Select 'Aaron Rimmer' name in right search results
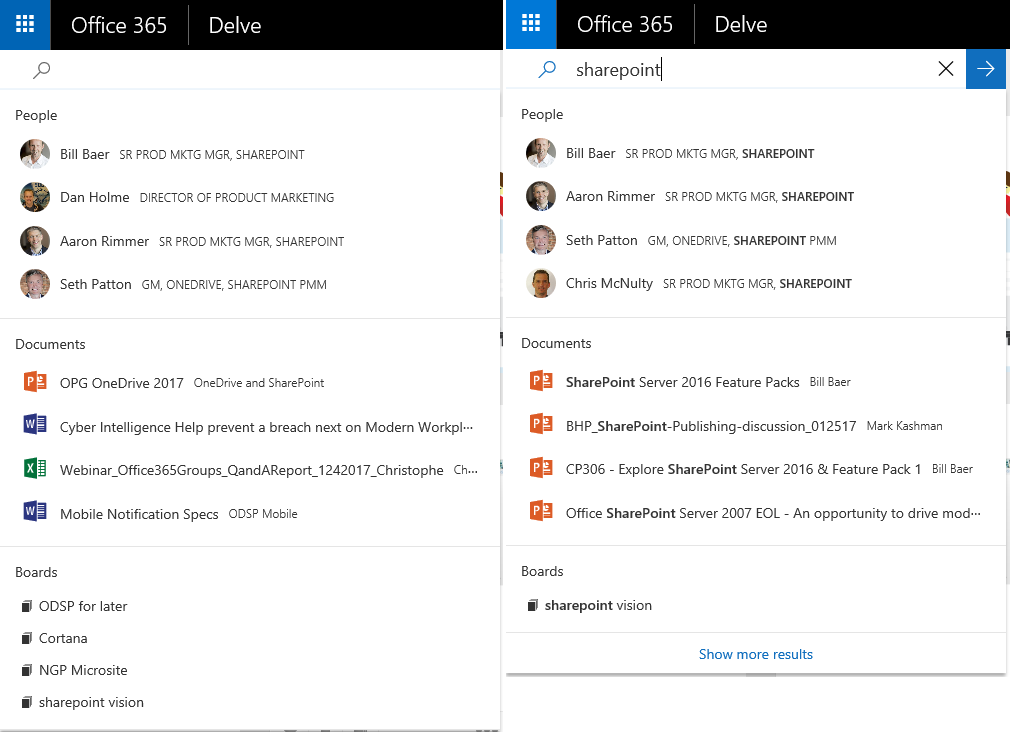Image resolution: width=1012 pixels, height=732 pixels. 611,196
